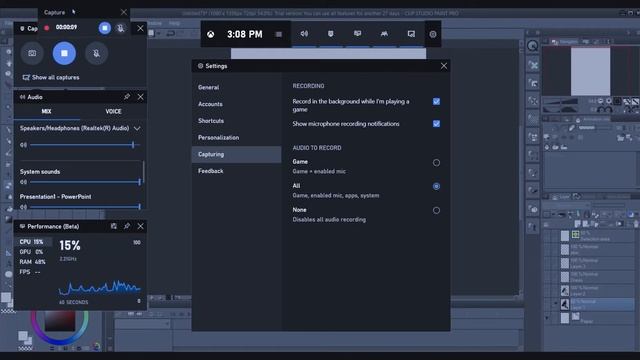Open the Gallery widget icon in Game Bar

(x=411, y=34)
